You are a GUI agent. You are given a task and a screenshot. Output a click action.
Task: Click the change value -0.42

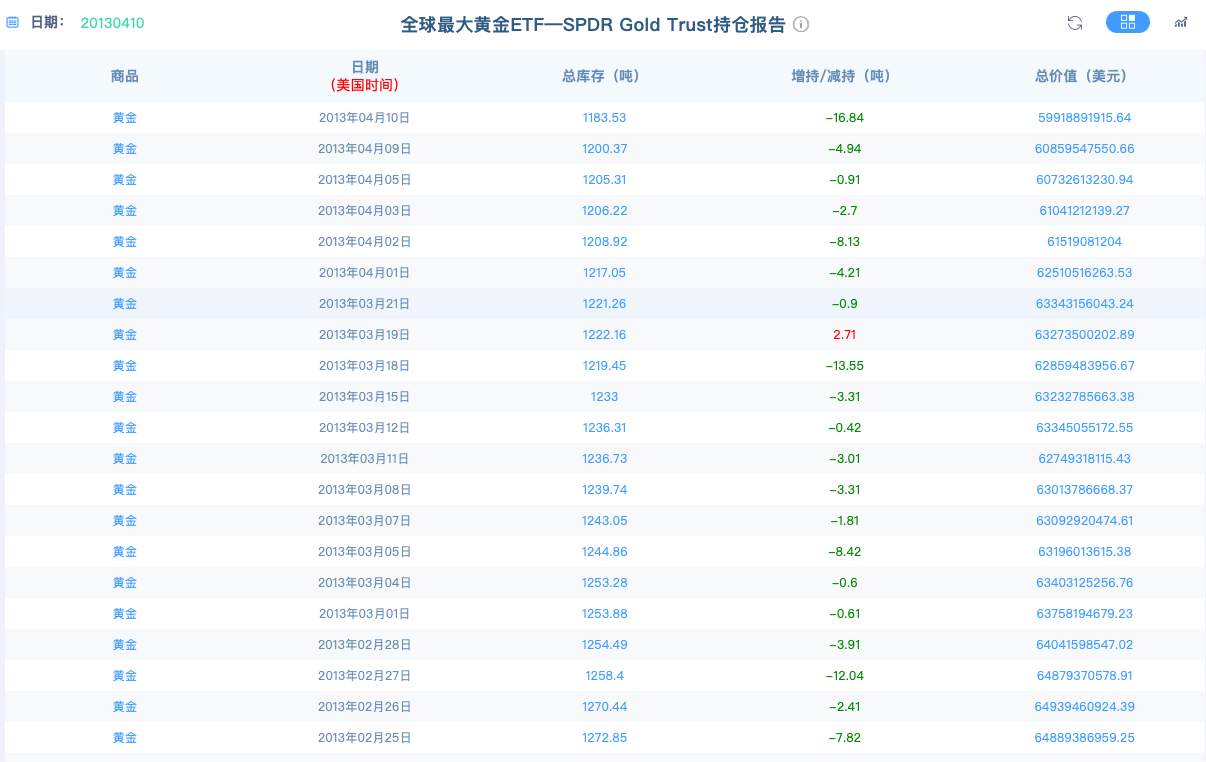(844, 428)
